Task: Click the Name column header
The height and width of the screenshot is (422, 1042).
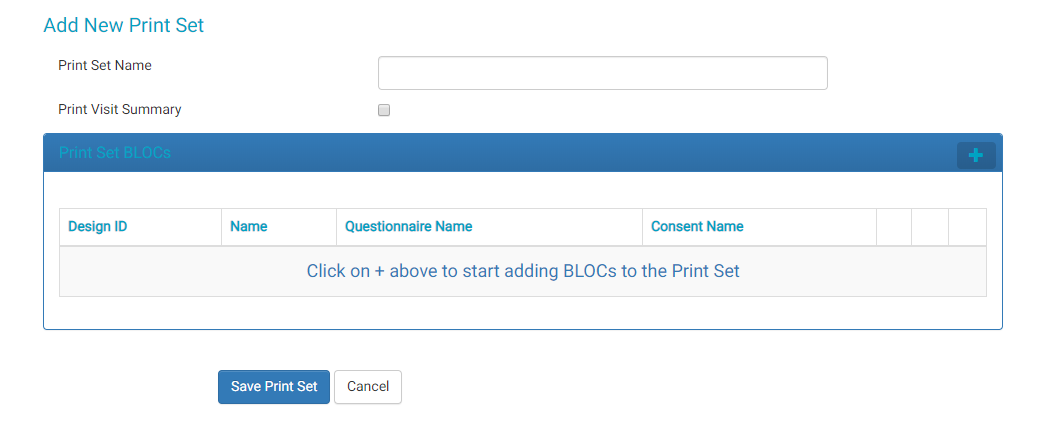Action: [x=249, y=227]
